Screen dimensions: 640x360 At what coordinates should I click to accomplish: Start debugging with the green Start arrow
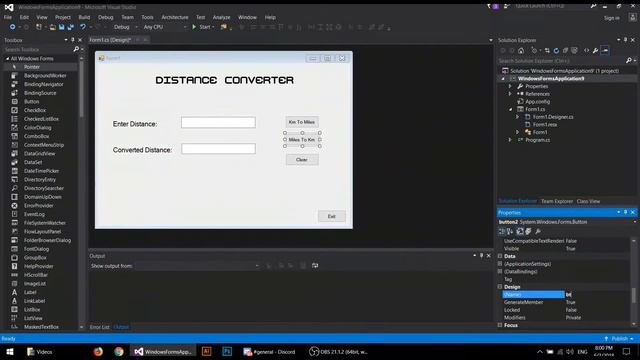(x=194, y=27)
